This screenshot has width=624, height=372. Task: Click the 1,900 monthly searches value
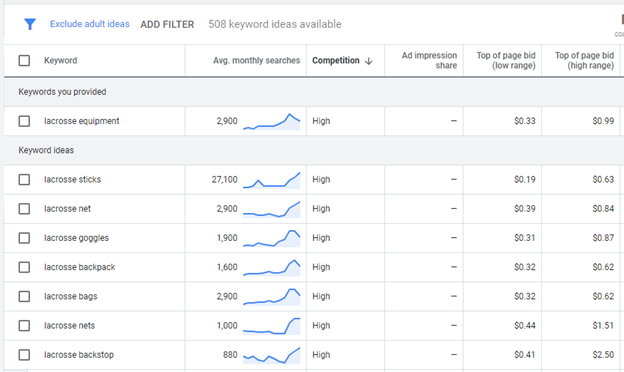227,238
